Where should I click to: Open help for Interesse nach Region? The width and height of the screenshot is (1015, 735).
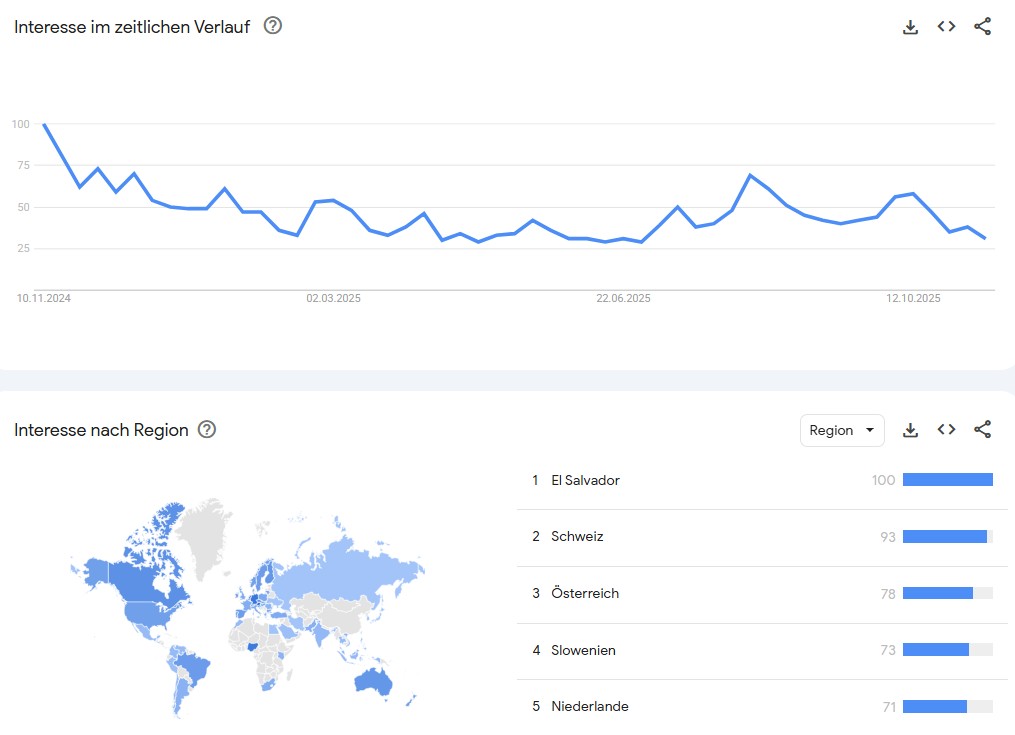click(x=207, y=430)
